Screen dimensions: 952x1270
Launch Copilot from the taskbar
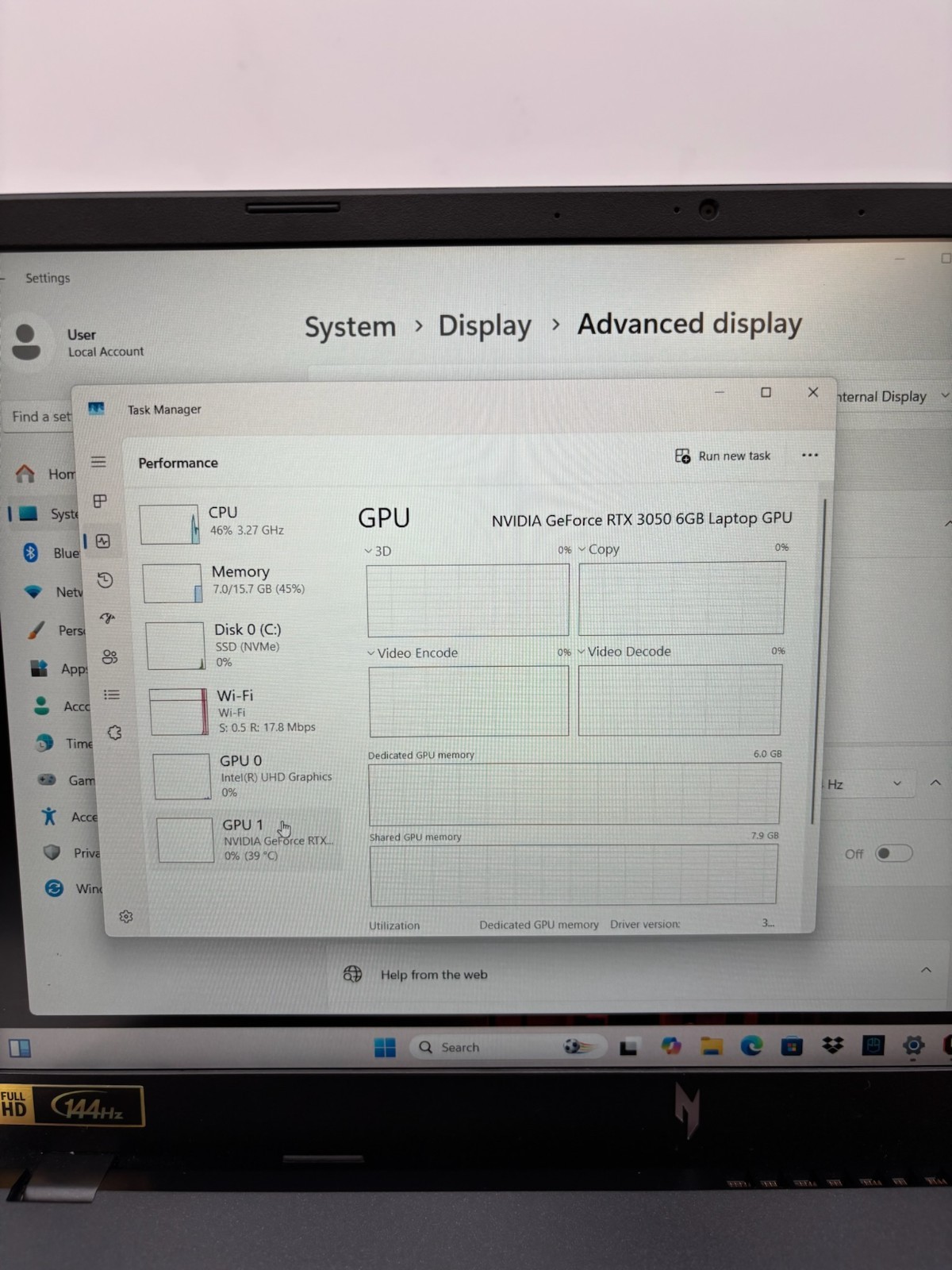(671, 1046)
